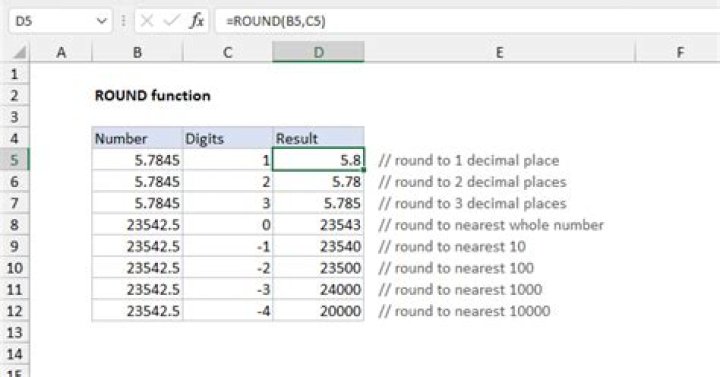Screen dimensions: 720x377
Task: Select row 13 header
Action: 15,332
